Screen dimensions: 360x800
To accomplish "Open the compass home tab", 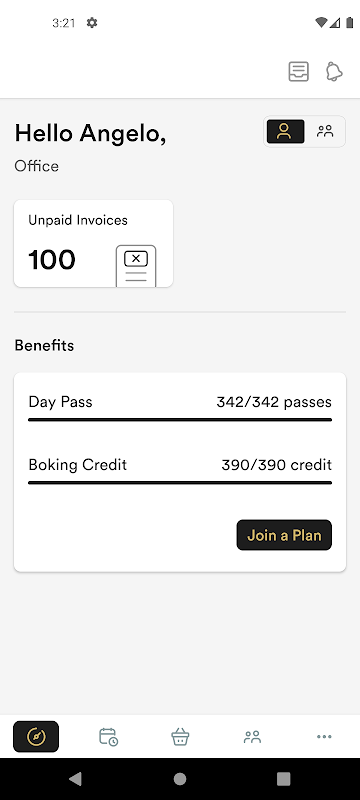I will pyautogui.click(x=36, y=736).
